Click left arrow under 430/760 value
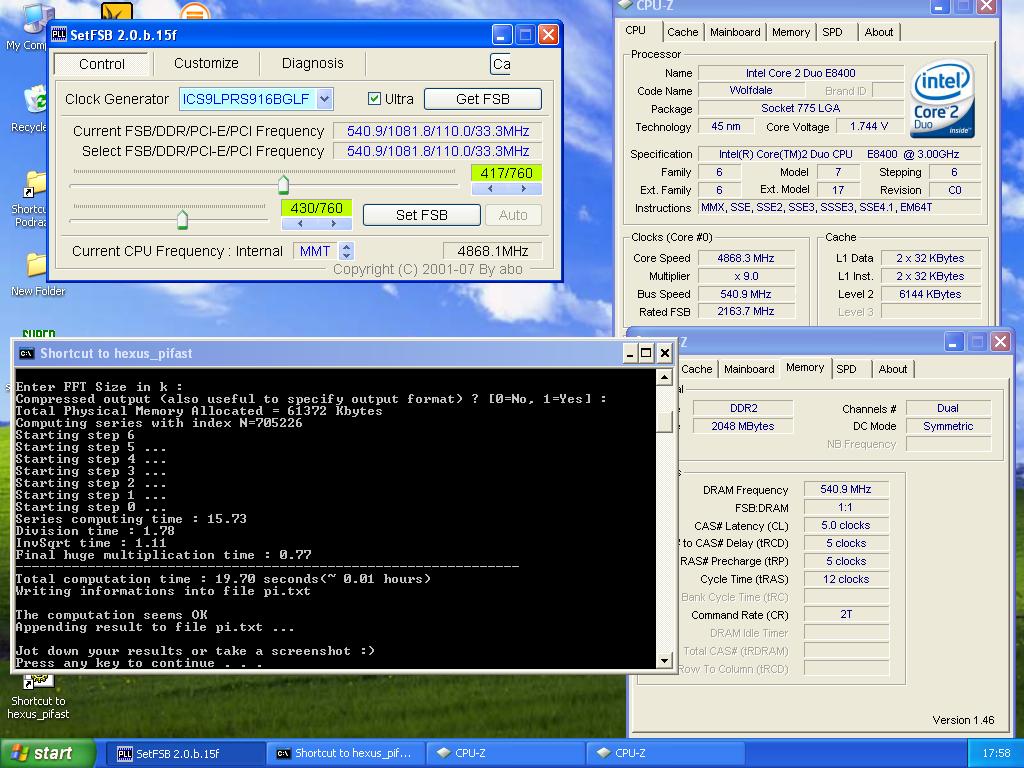The image size is (1024, 768). (x=300, y=223)
